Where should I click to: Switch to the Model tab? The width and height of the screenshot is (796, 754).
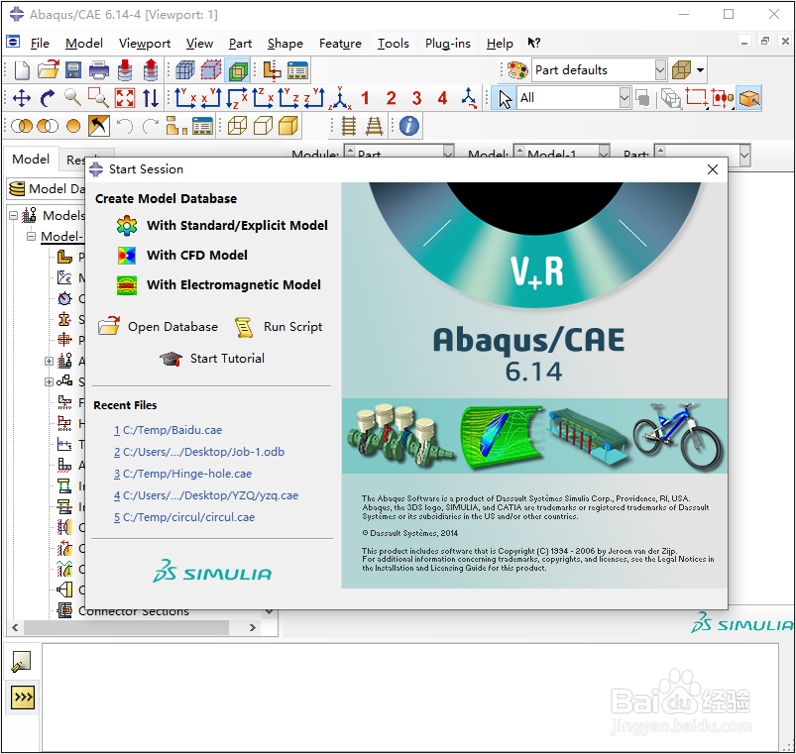(x=31, y=159)
